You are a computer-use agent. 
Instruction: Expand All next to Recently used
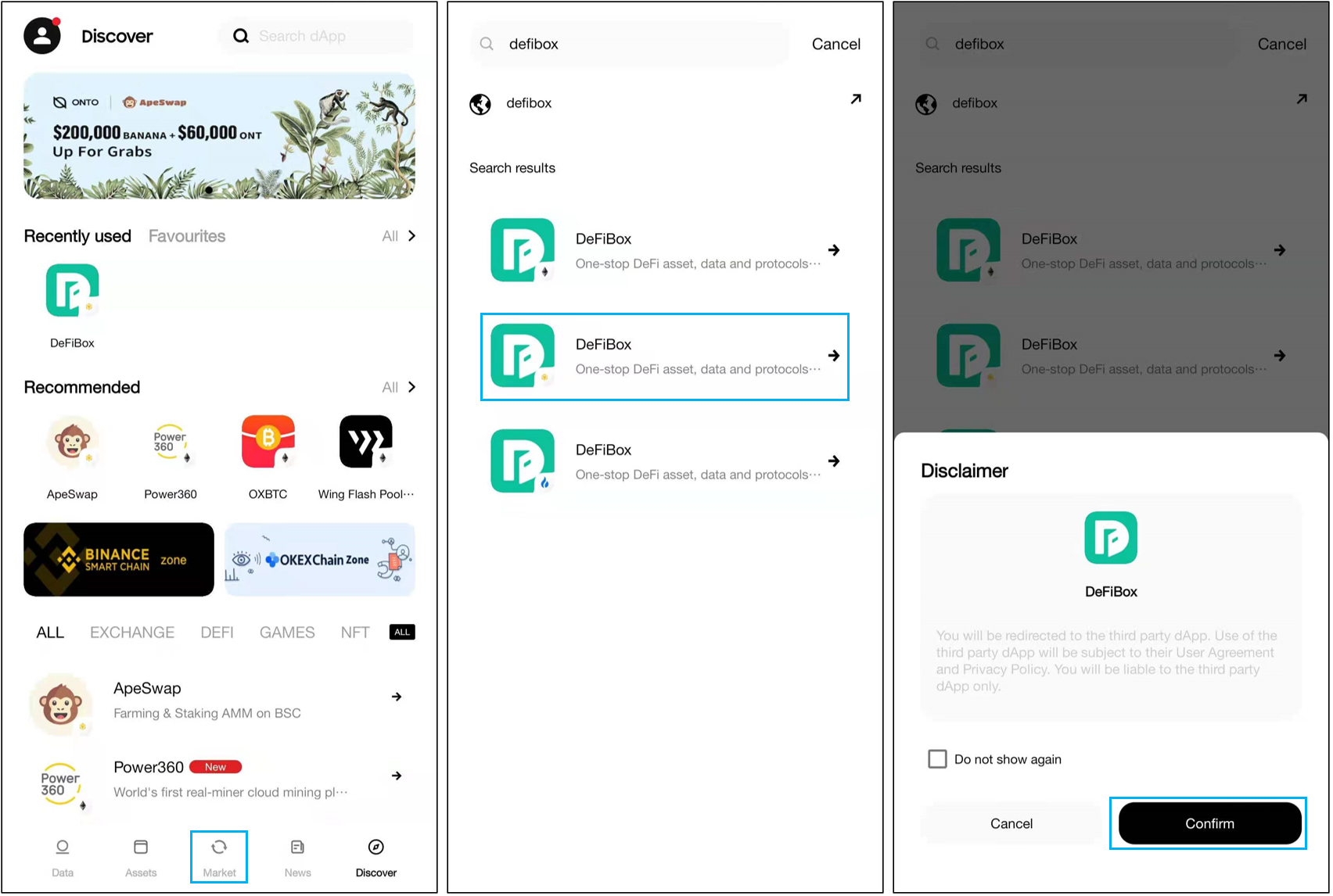(399, 236)
